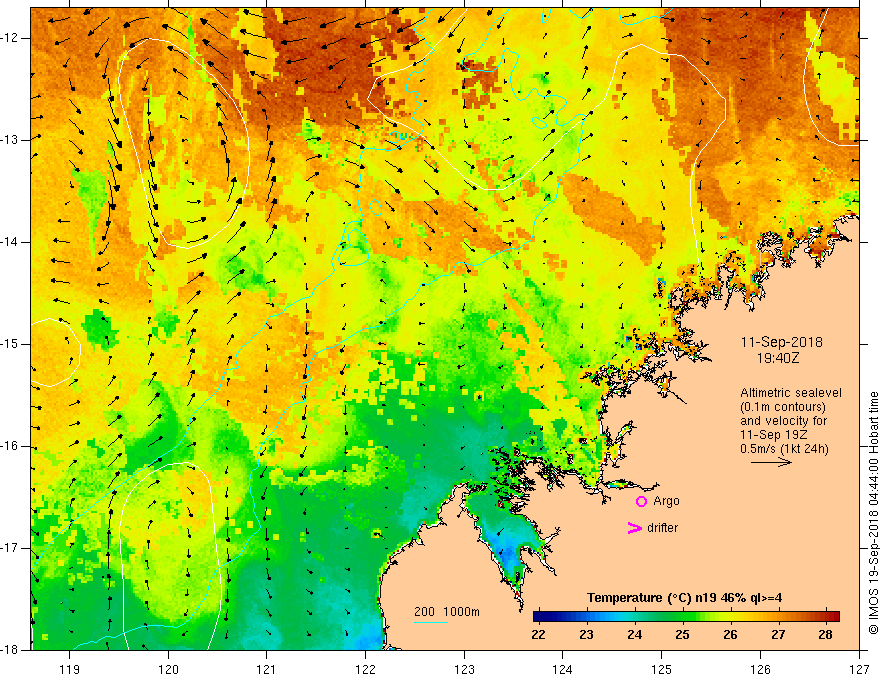
Task: Click the dark blue end of temperature color bar
Action: coord(540,616)
